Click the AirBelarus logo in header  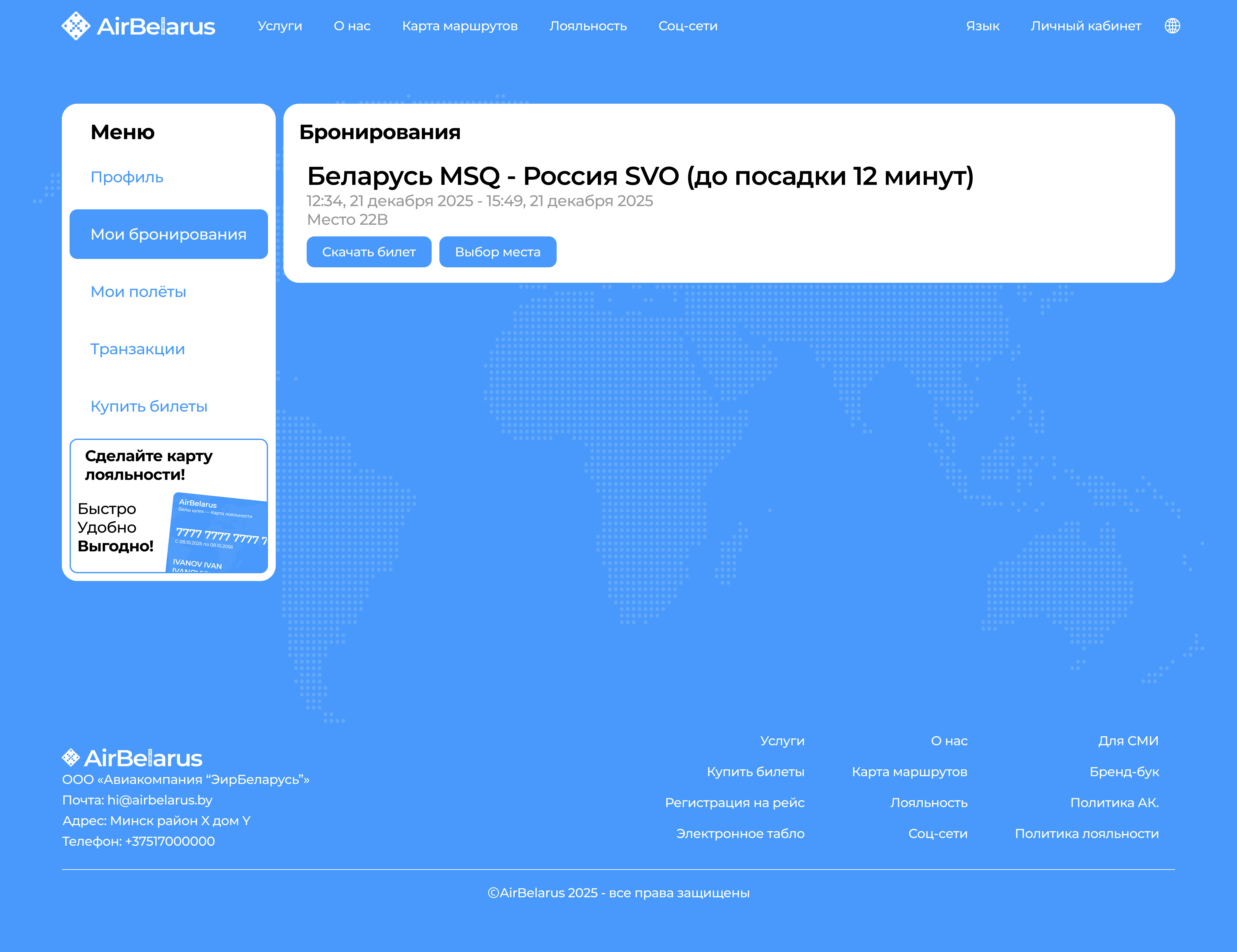(139, 26)
